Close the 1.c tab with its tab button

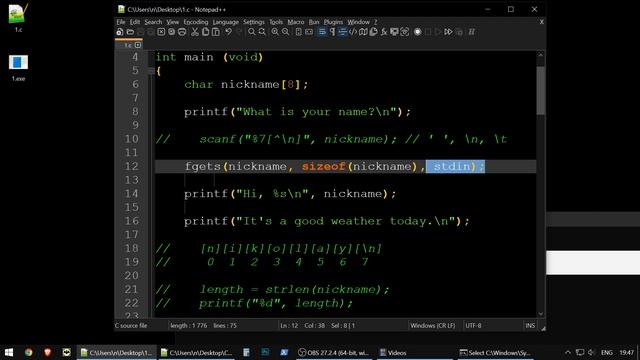pyautogui.click(x=138, y=45)
